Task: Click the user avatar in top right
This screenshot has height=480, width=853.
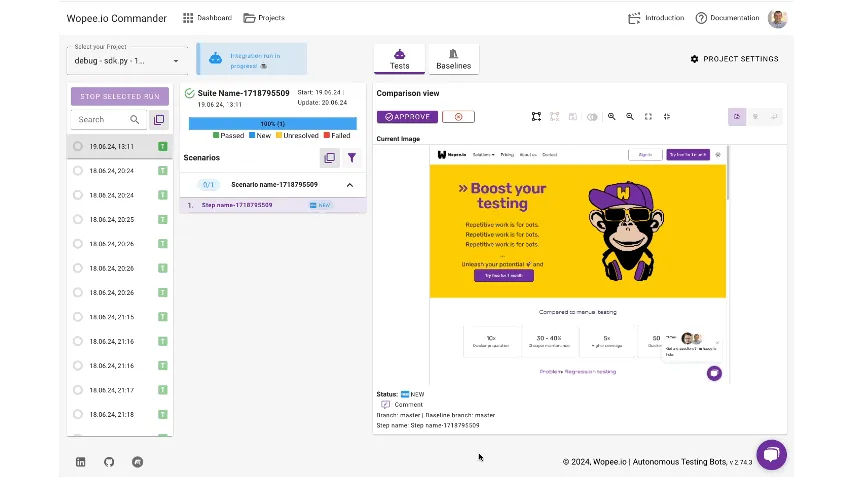Action: coord(777,18)
